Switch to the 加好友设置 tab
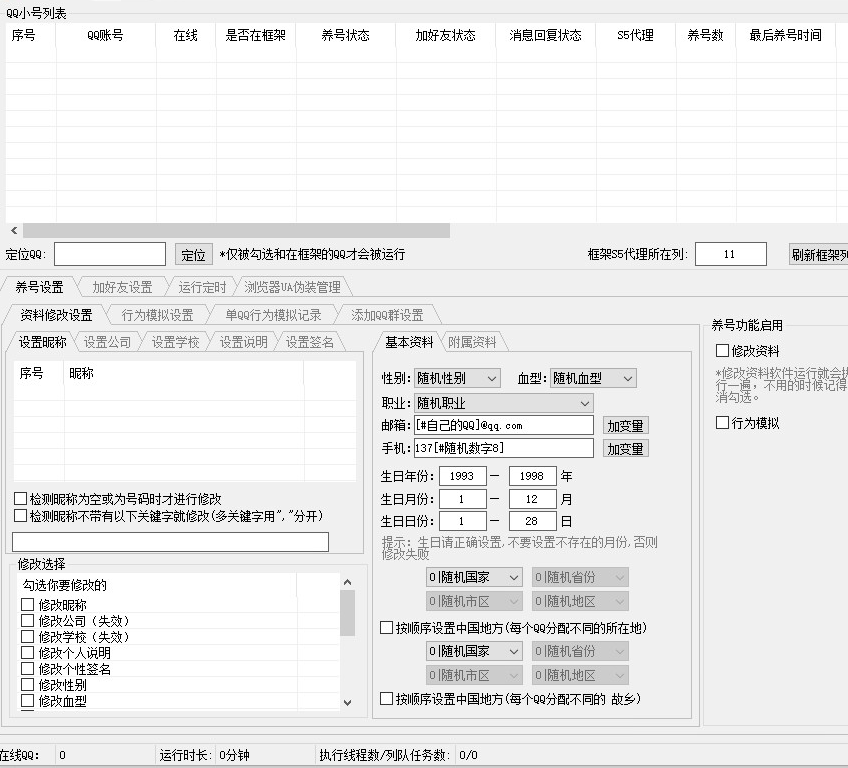This screenshot has height=768, width=848. (x=123, y=287)
